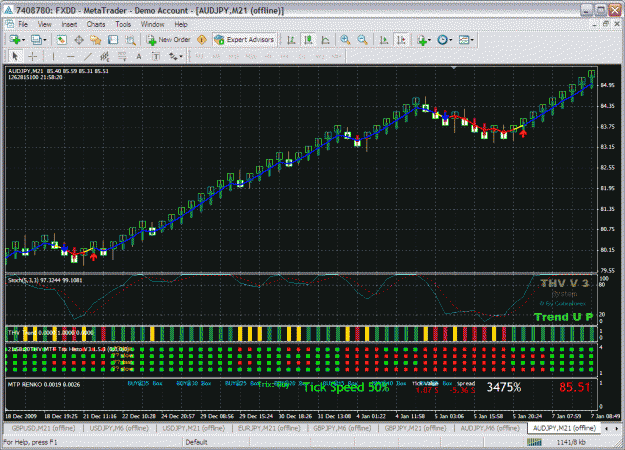
Task: Open the Help menu
Action: pyautogui.click(x=181, y=24)
